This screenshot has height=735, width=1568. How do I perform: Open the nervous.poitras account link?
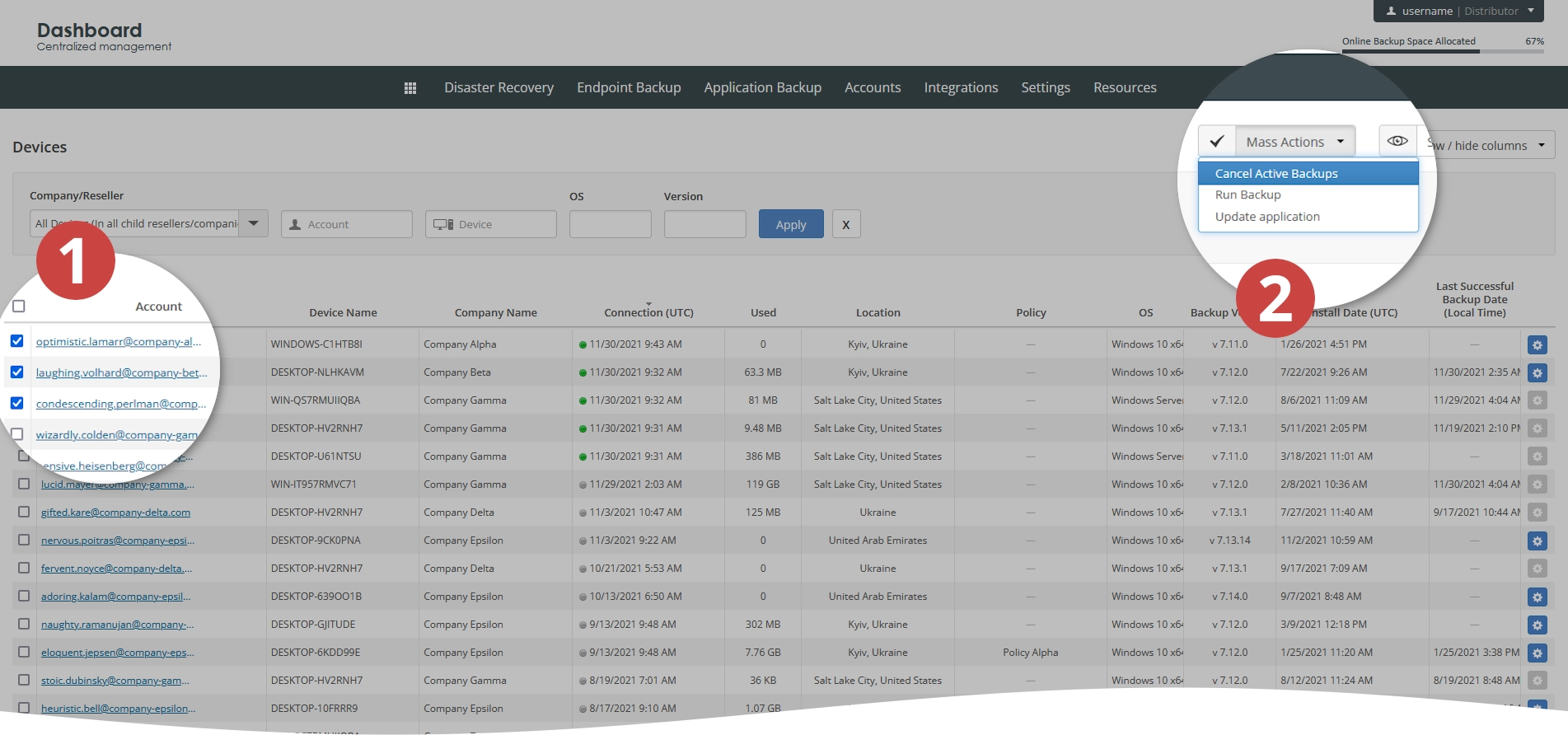pyautogui.click(x=118, y=541)
